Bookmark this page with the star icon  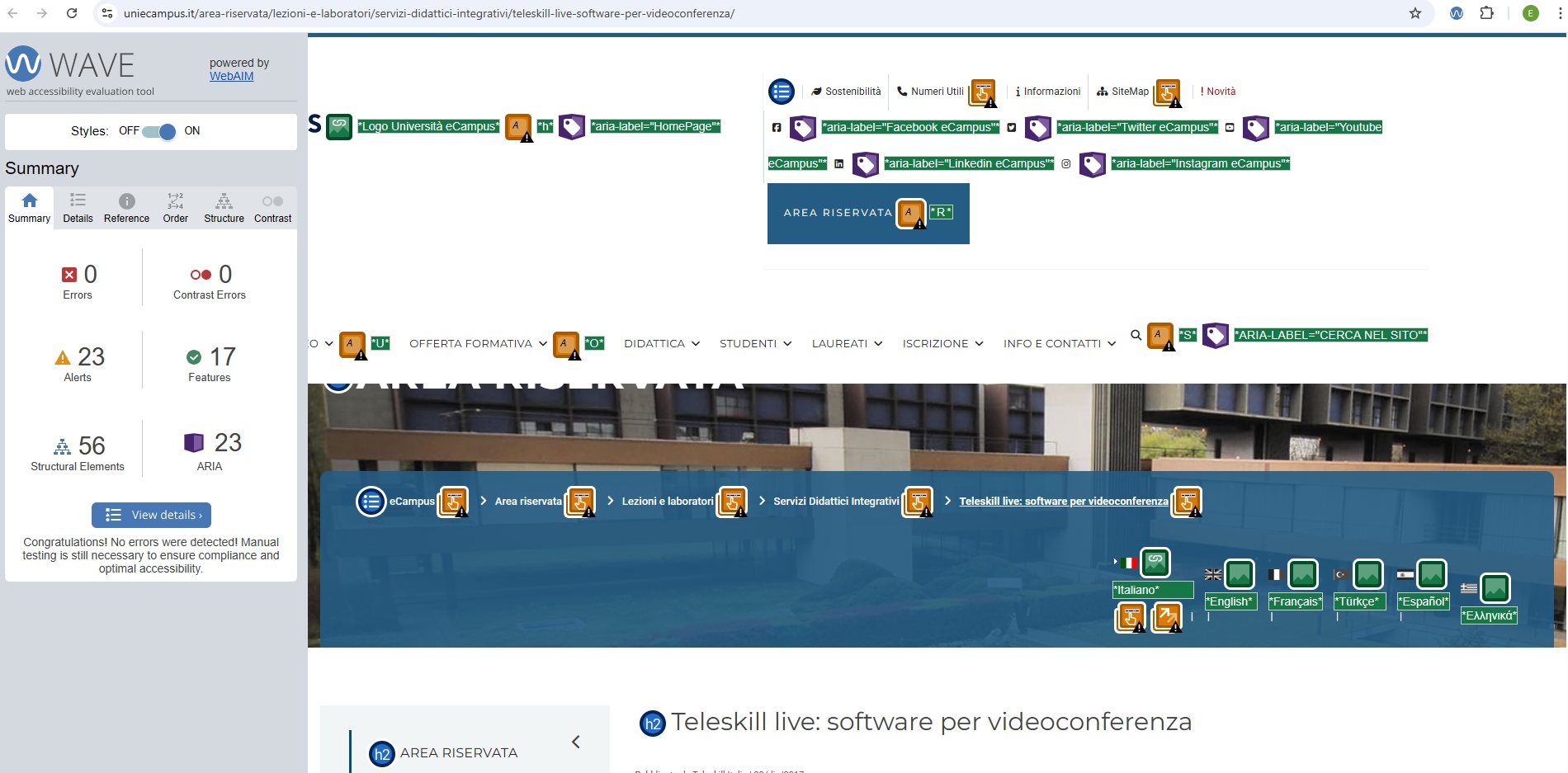pos(1415,13)
